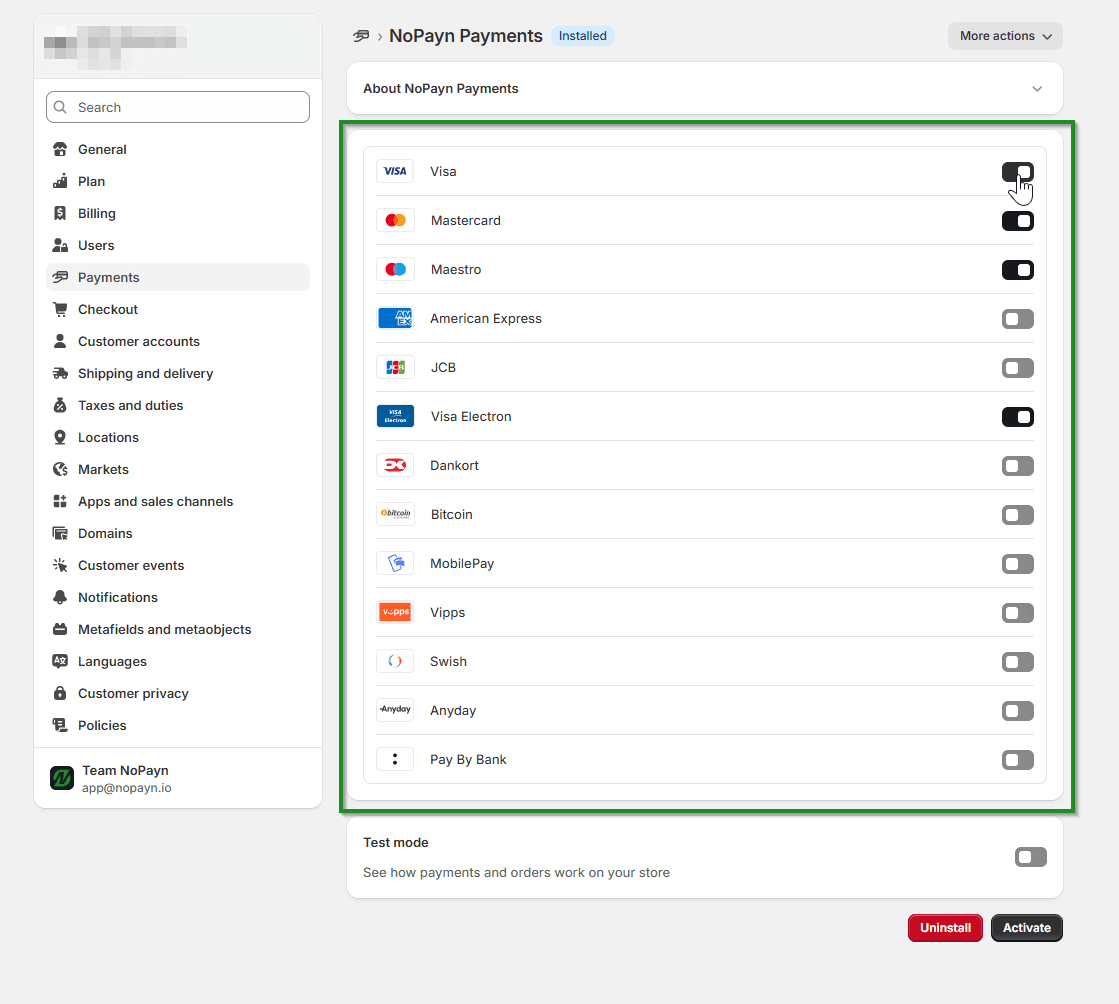Viewport: 1119px width, 1004px height.
Task: Click the Mastercard circles logo
Action: click(395, 219)
